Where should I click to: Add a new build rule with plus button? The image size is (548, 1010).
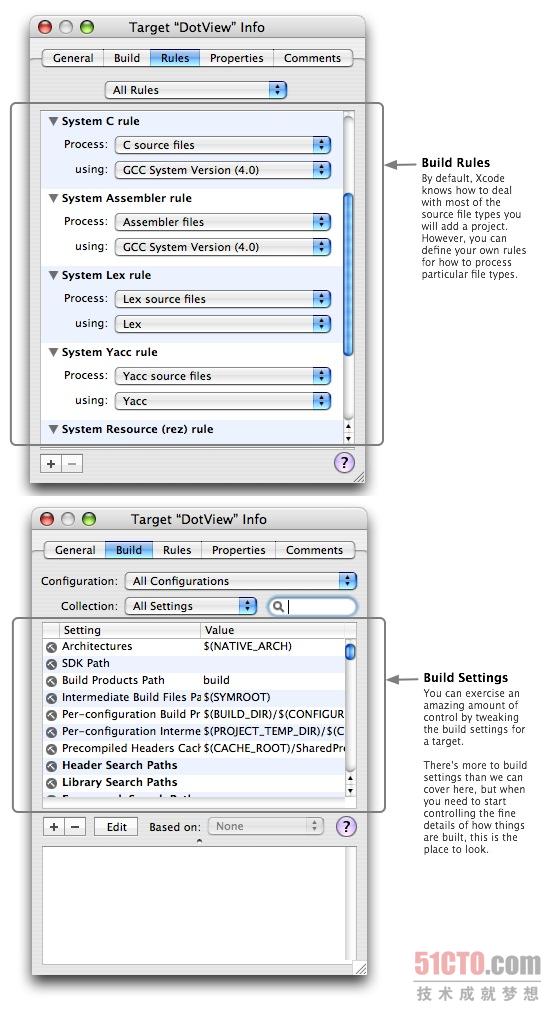coord(51,463)
